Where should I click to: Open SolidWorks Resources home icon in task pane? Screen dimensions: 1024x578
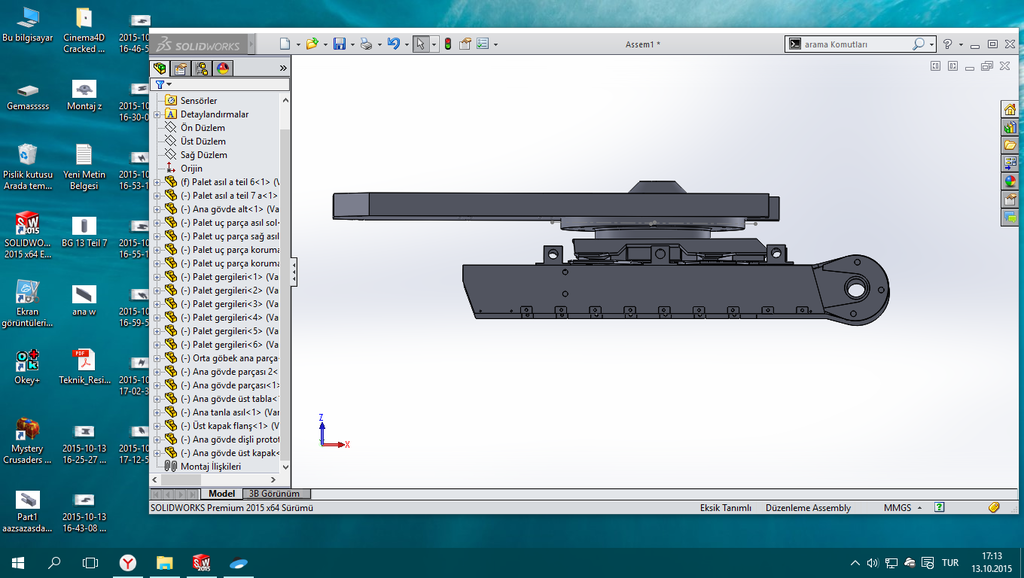1010,110
